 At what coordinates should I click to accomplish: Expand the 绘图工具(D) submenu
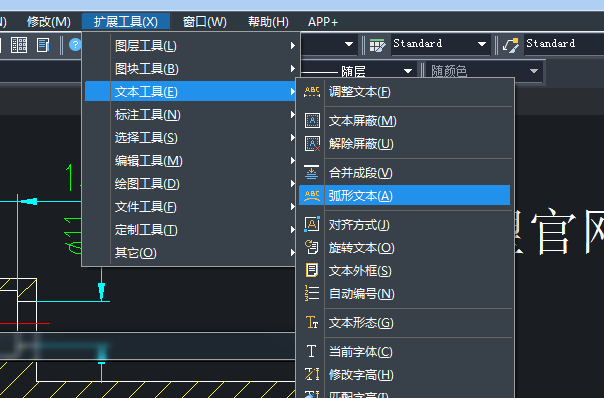tap(191, 184)
